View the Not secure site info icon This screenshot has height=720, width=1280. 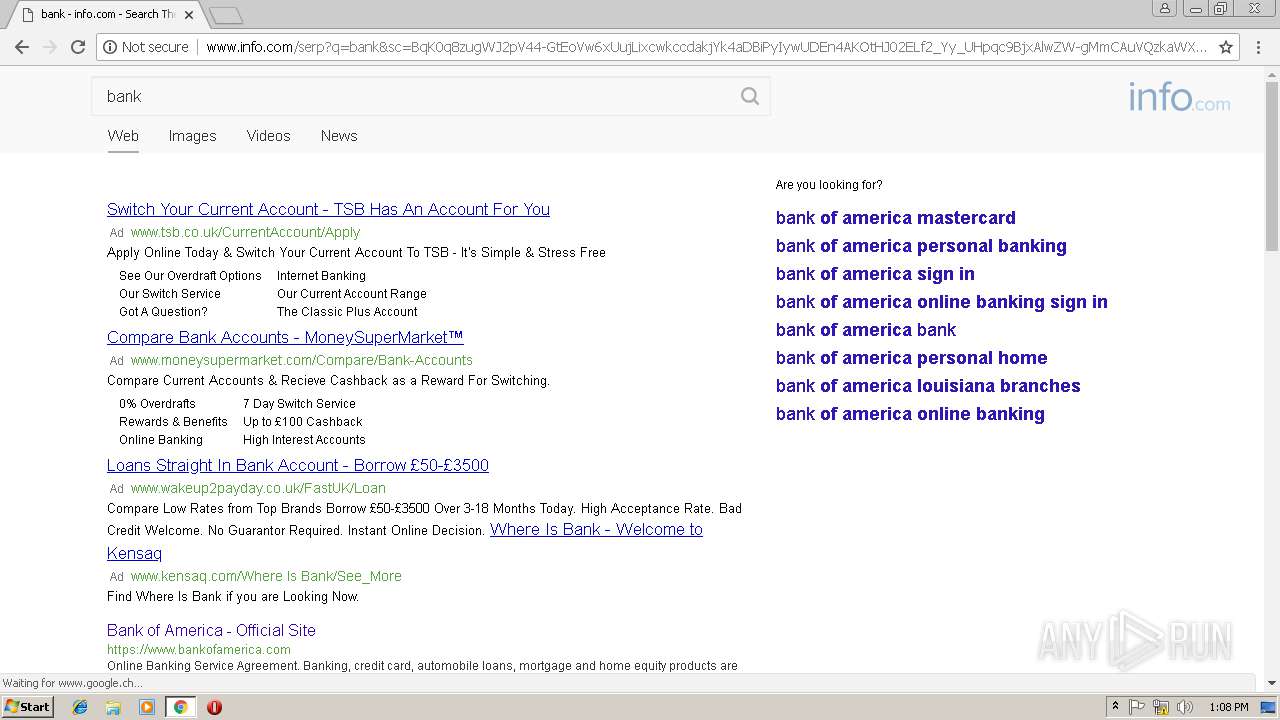pos(110,47)
